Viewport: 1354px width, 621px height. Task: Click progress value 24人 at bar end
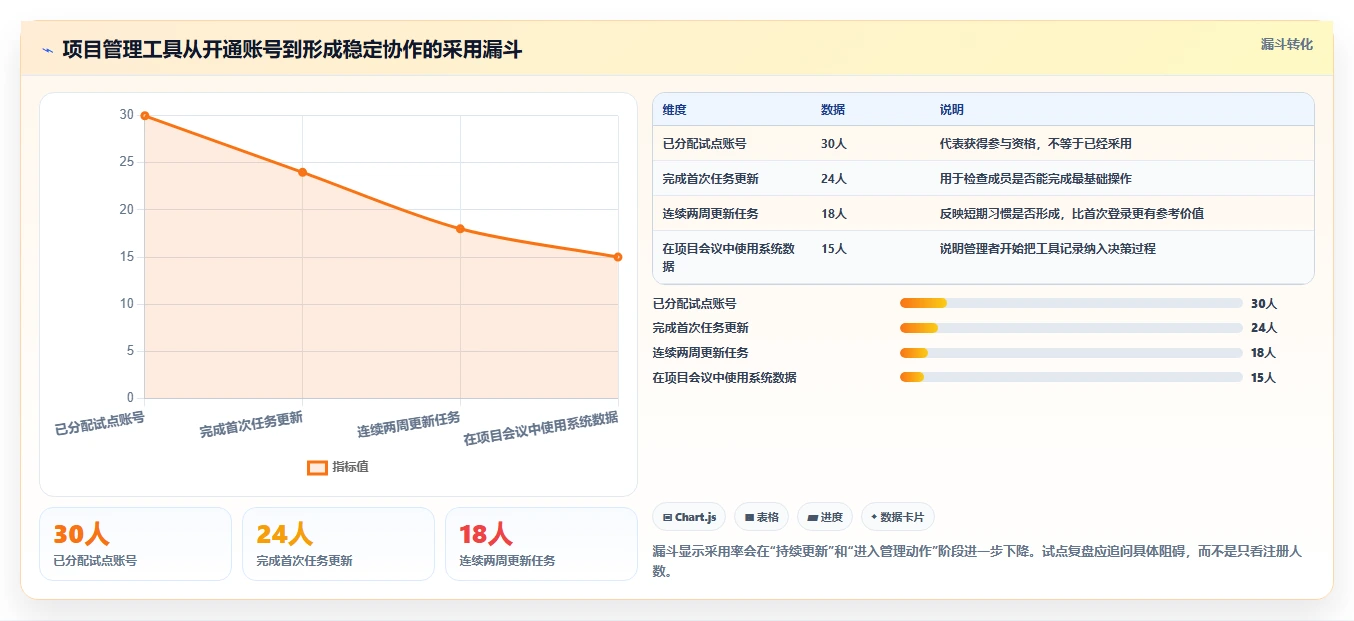pos(1264,328)
